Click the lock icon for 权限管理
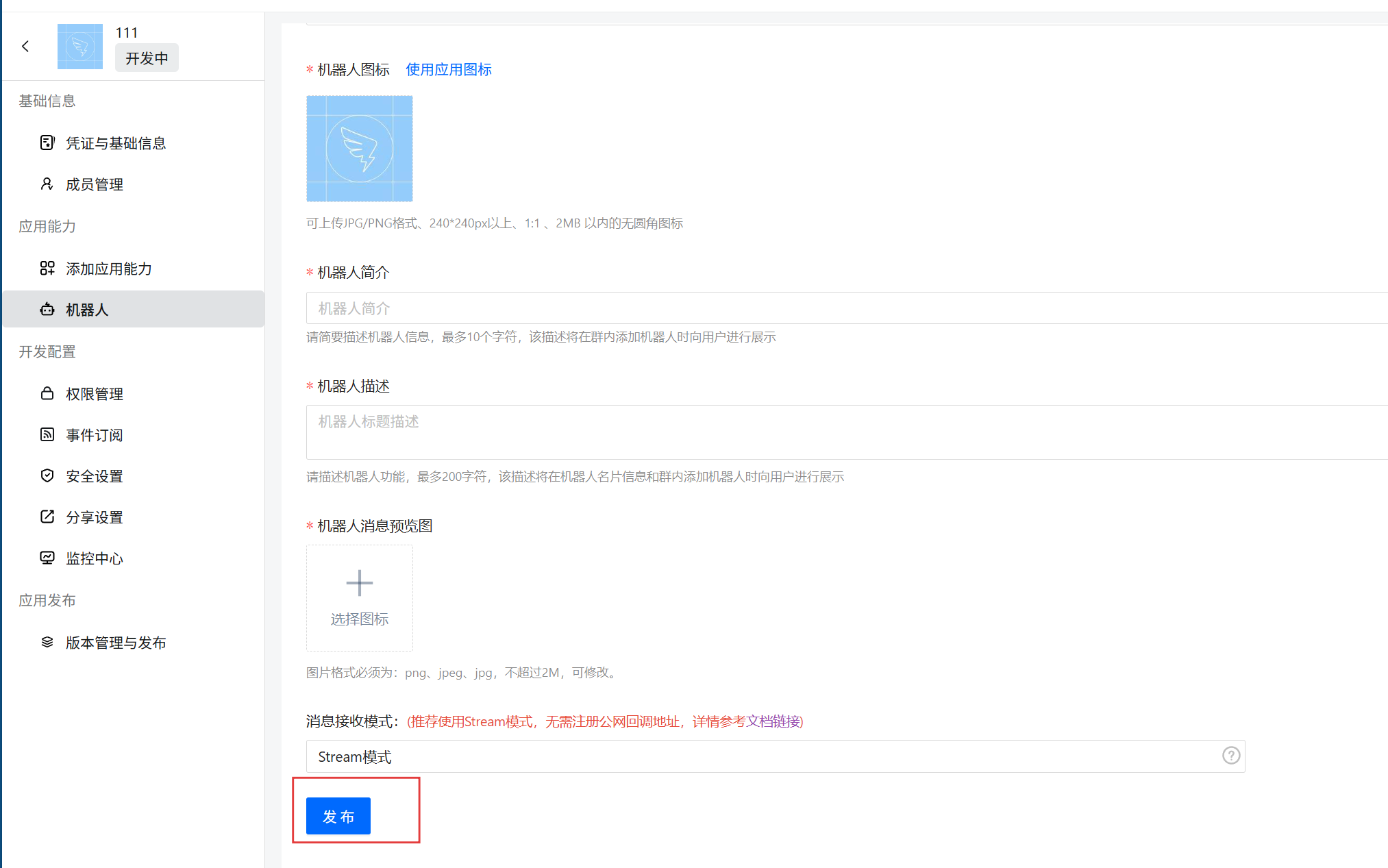The width and height of the screenshot is (1388, 868). pyautogui.click(x=47, y=393)
